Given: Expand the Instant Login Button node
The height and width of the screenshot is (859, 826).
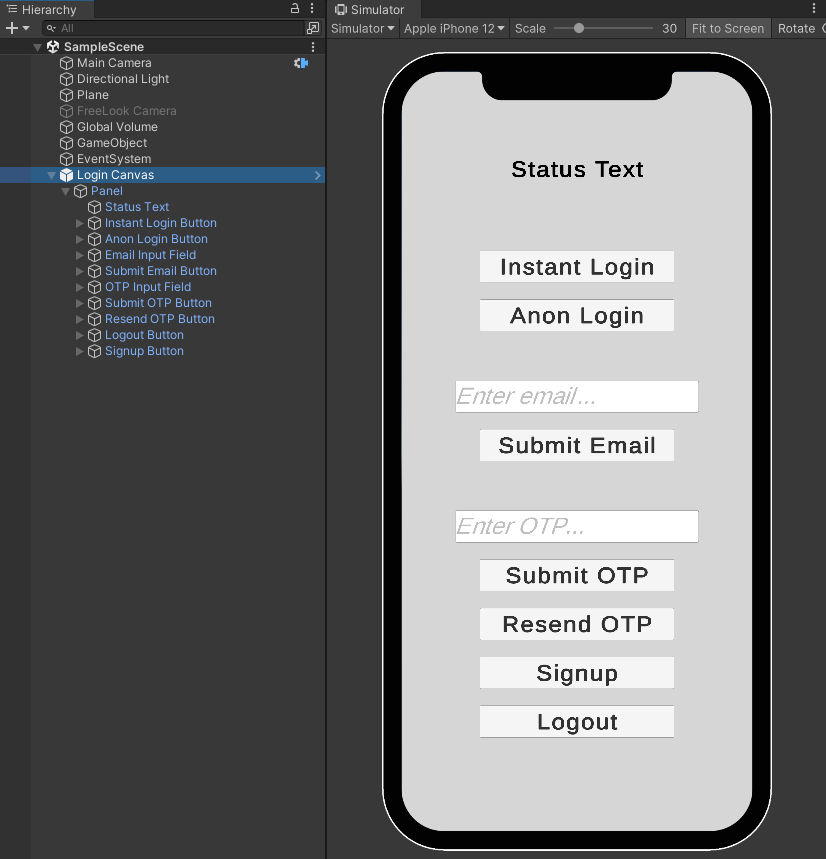Looking at the screenshot, I should 80,223.
